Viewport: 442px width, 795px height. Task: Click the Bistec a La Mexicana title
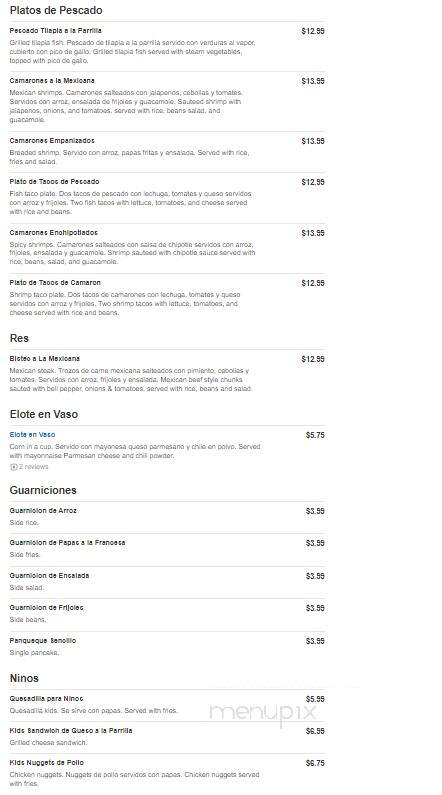pyautogui.click(x=45, y=358)
